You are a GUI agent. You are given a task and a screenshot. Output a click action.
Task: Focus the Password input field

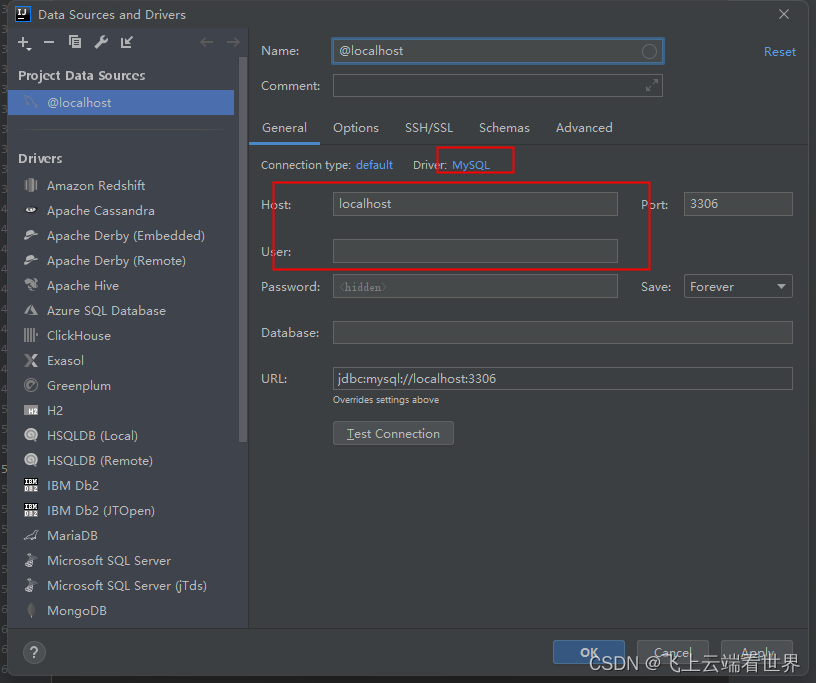(x=475, y=286)
